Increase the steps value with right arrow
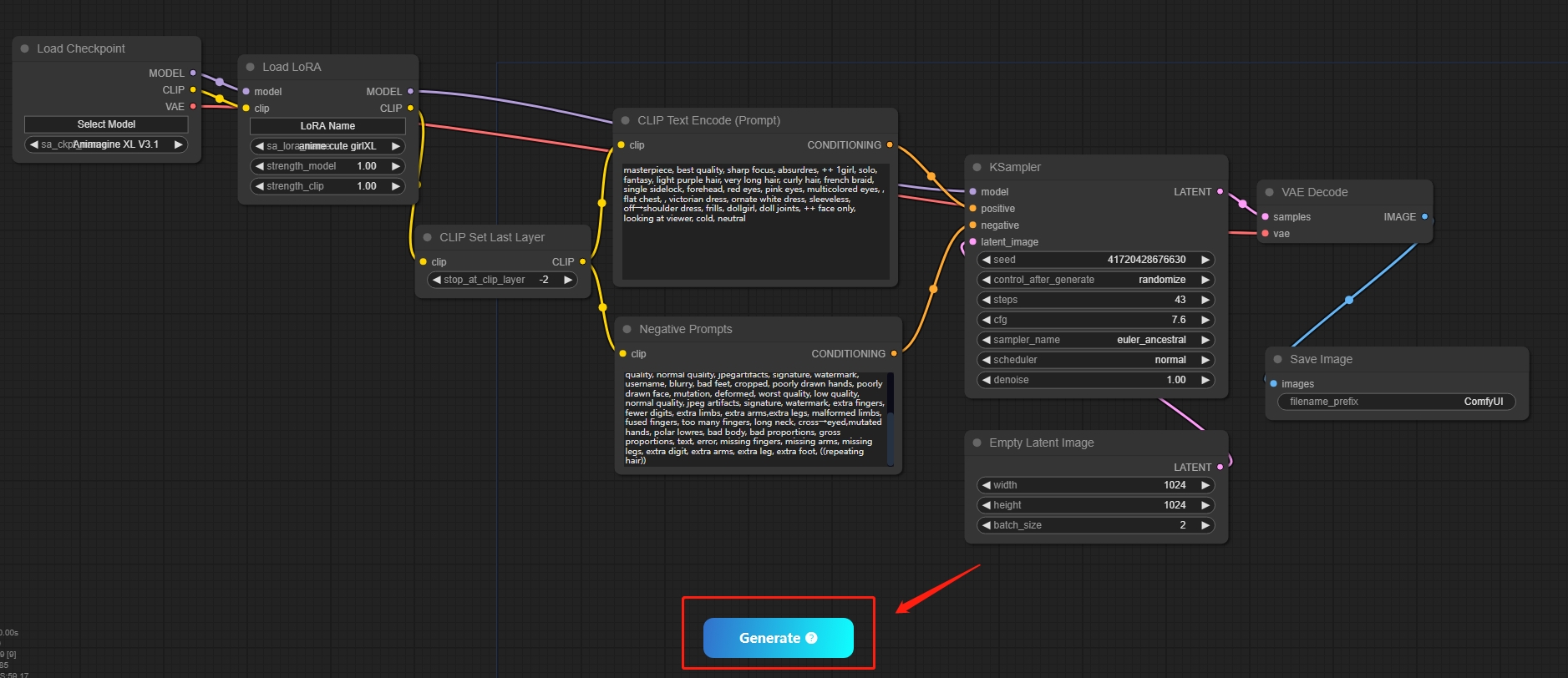This screenshot has width=1568, height=678. tap(1205, 300)
